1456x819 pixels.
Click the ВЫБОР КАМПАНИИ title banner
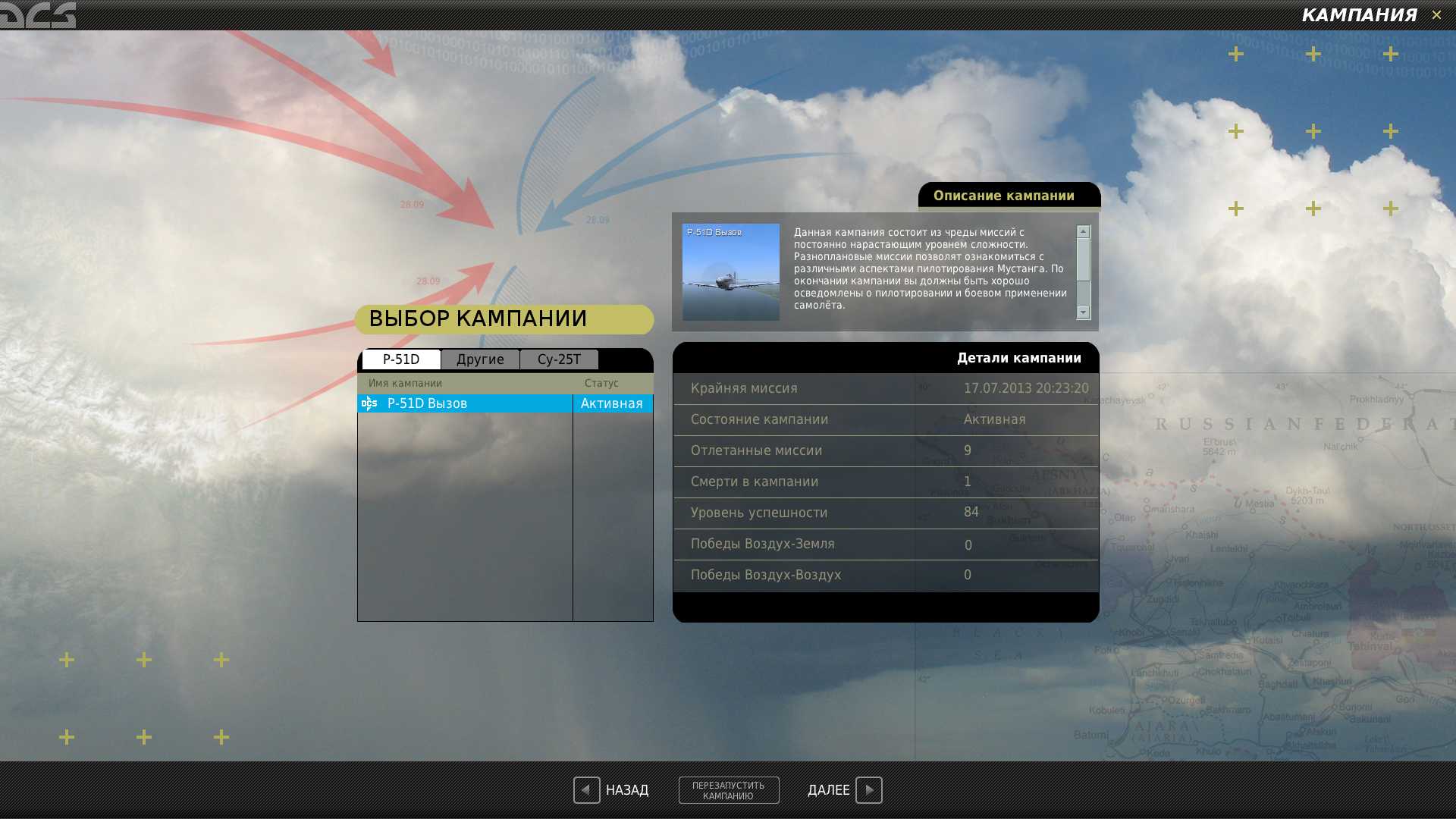[504, 319]
